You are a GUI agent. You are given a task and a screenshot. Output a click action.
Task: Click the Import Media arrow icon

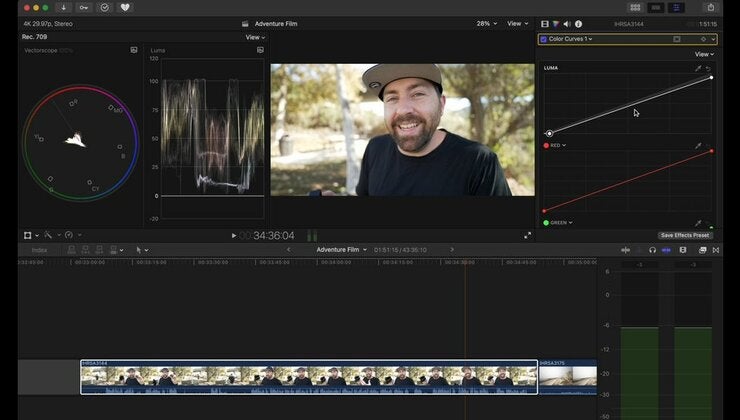[63, 8]
